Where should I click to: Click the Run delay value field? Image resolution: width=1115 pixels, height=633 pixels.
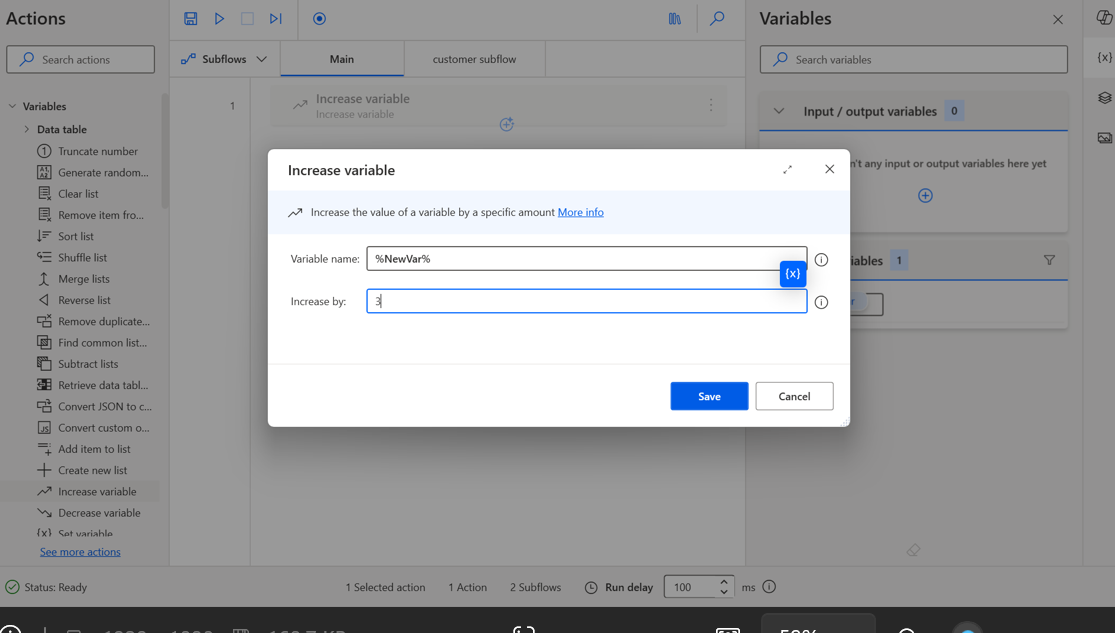[690, 587]
